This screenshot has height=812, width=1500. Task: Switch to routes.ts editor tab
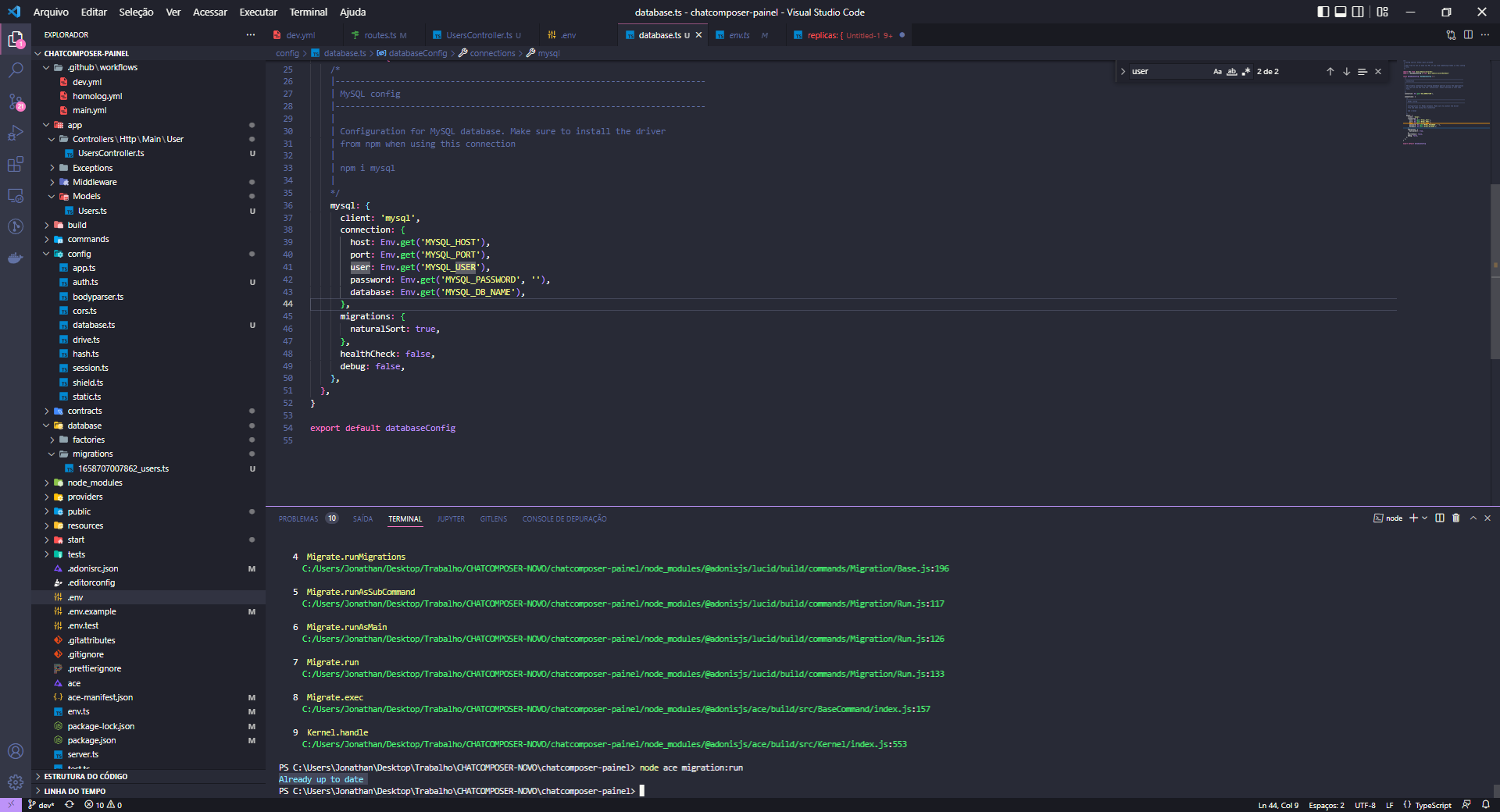[x=384, y=35]
